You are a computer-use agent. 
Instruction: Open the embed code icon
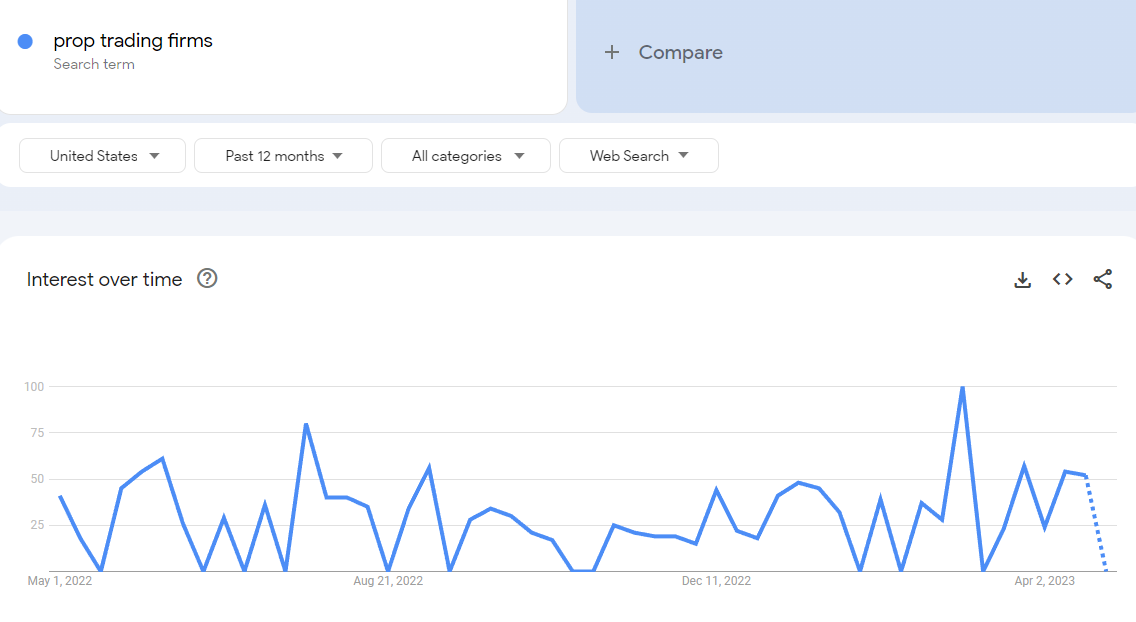click(1062, 279)
